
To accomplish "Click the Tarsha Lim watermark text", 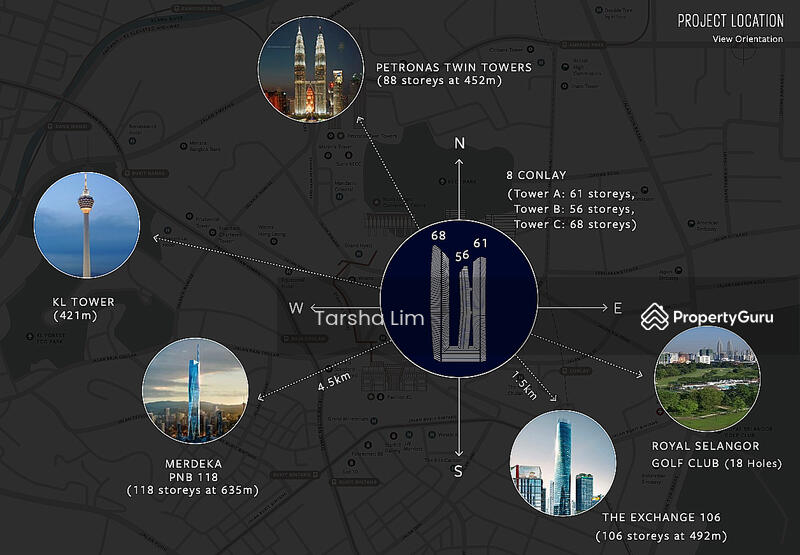I will [369, 319].
